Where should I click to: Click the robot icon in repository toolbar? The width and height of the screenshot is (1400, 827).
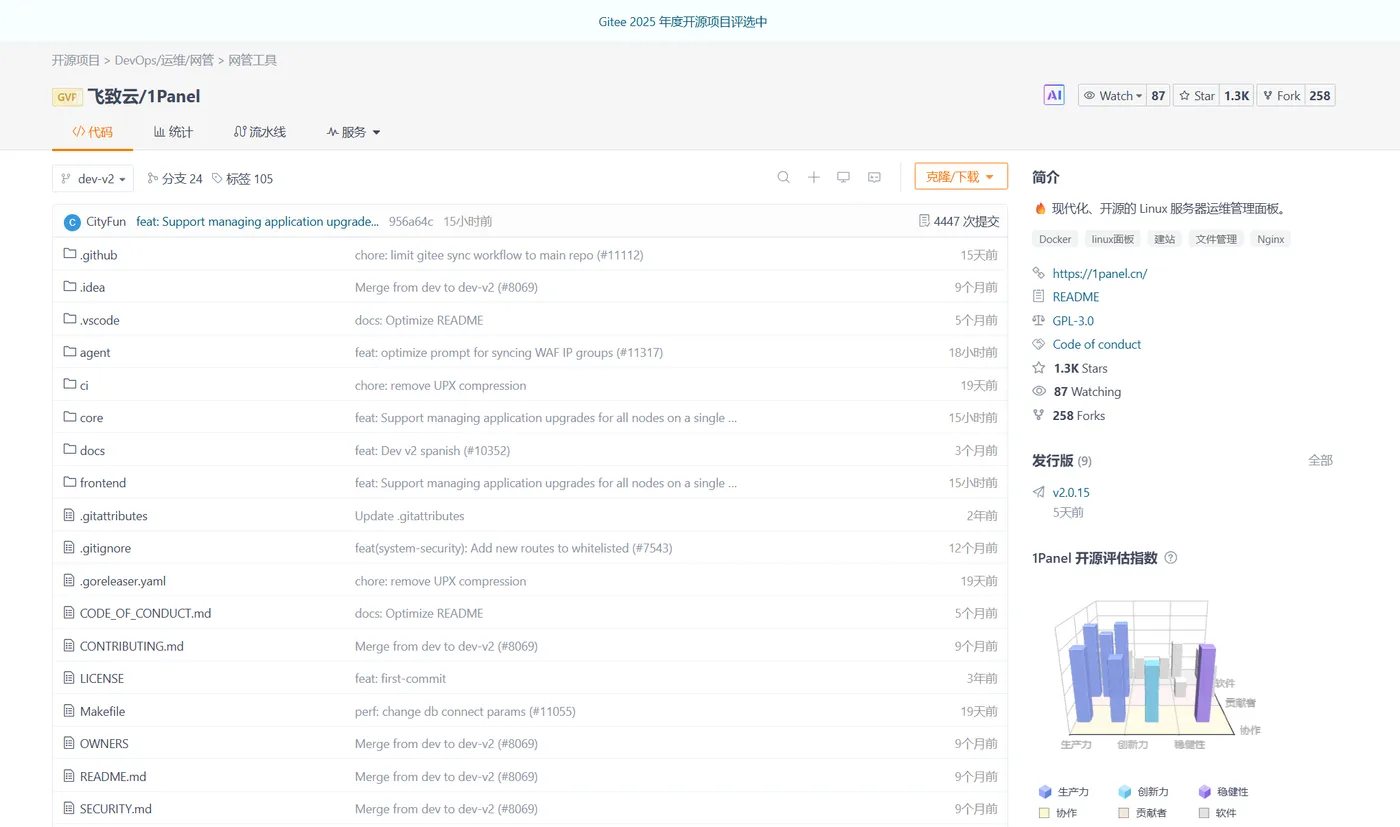click(874, 177)
